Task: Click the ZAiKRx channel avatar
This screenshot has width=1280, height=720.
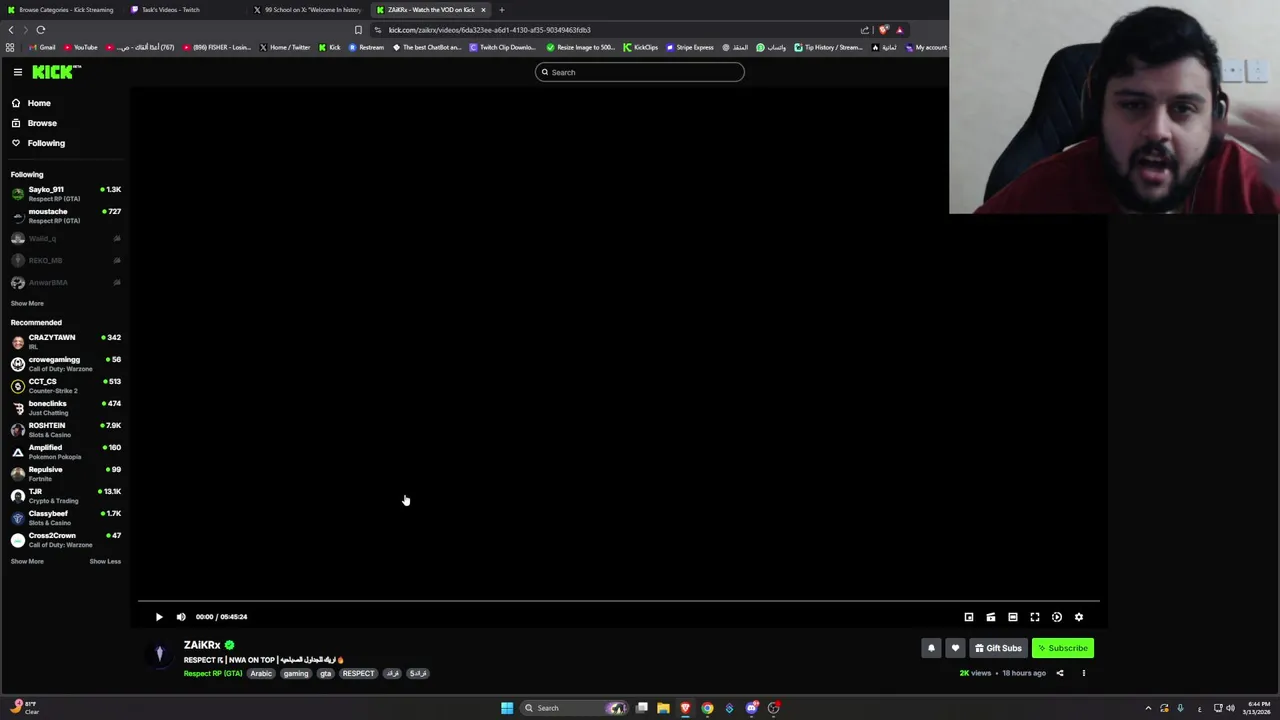Action: pyautogui.click(x=159, y=655)
